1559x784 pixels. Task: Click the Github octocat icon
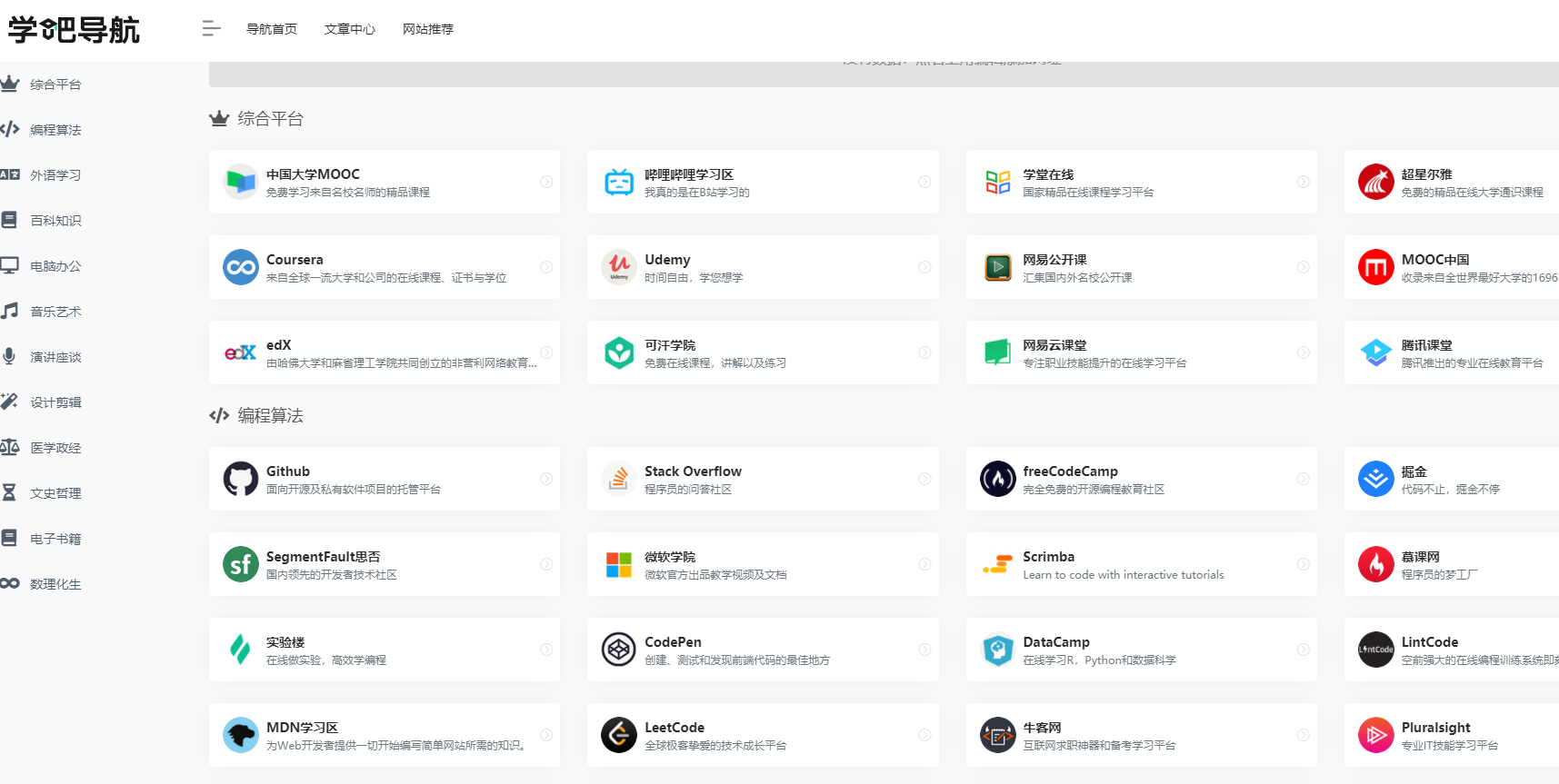tap(241, 479)
